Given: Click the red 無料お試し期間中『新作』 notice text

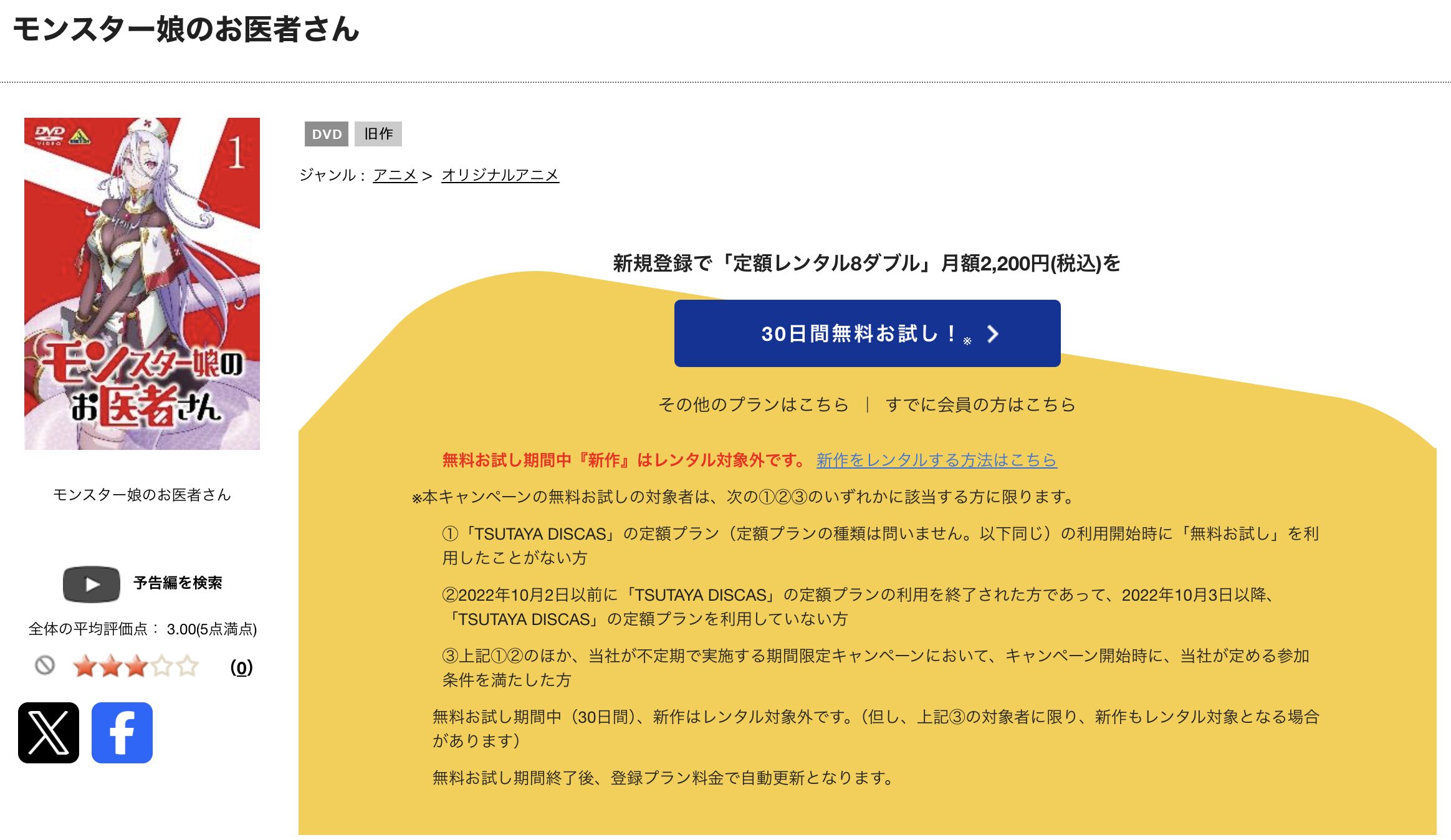Looking at the screenshot, I should point(625,460).
